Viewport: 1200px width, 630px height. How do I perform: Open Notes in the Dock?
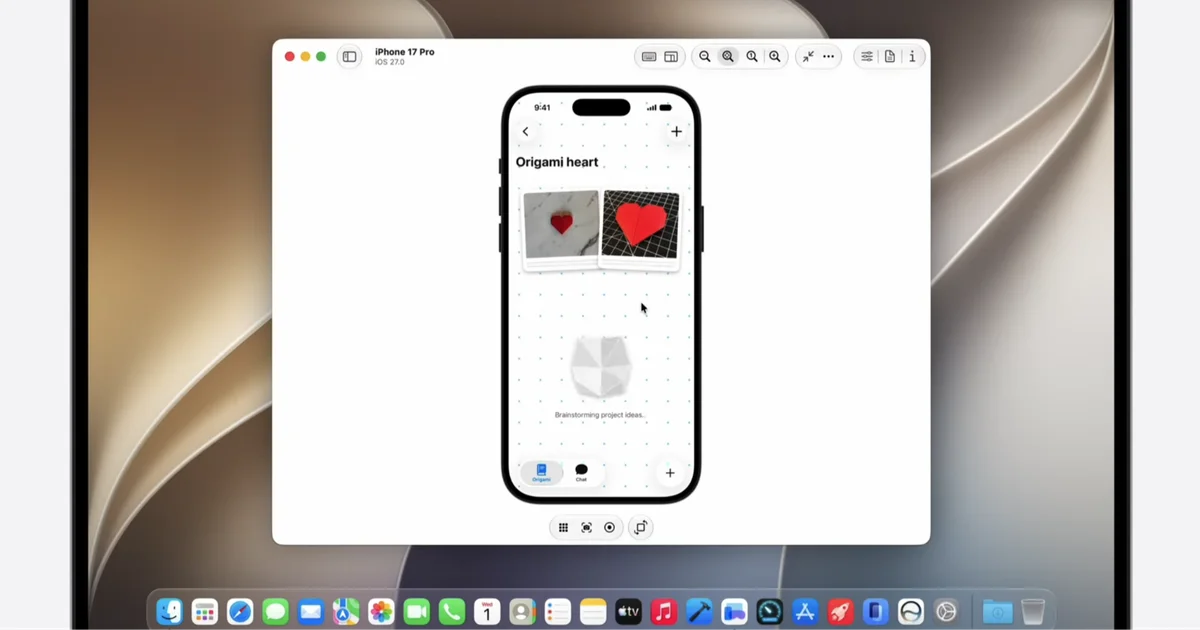[593, 611]
